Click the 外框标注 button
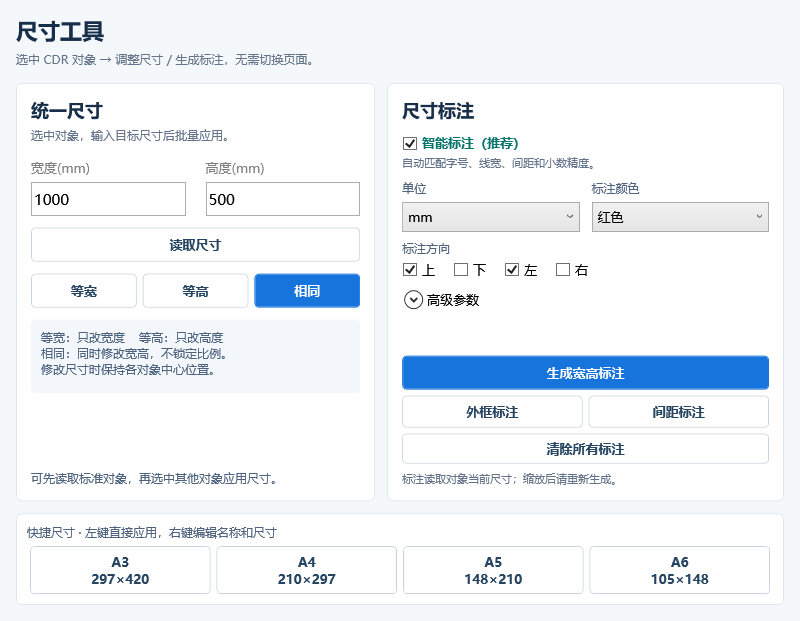 [492, 412]
